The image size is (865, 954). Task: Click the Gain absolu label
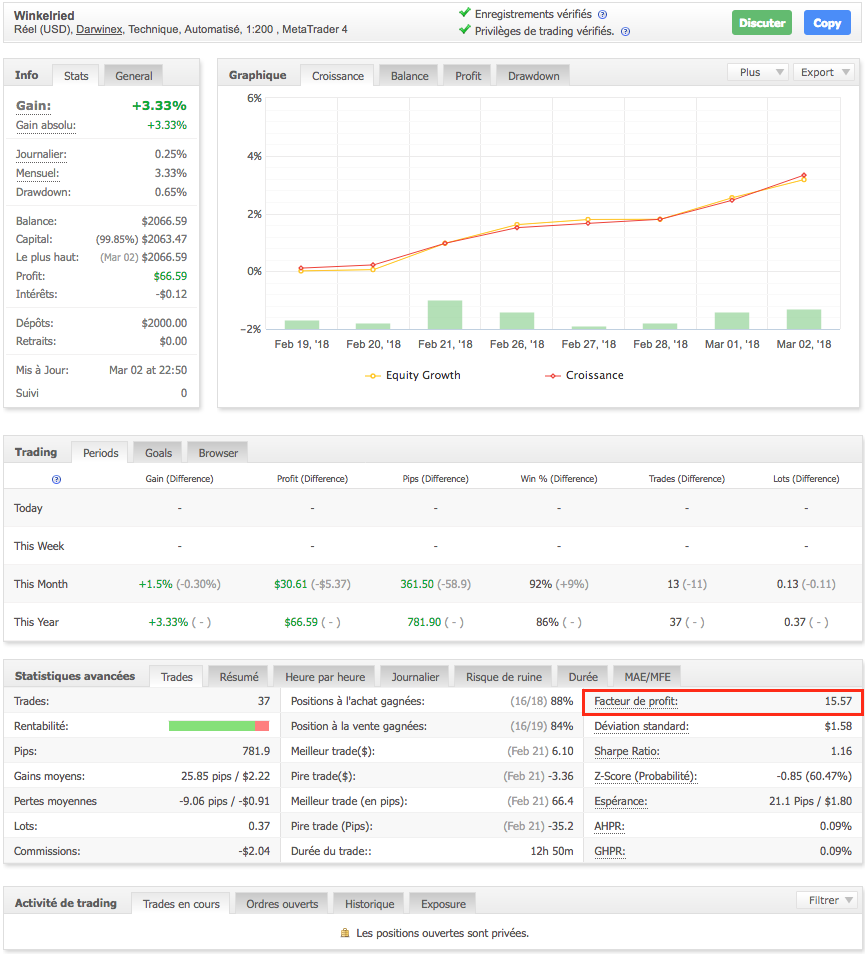coord(46,125)
